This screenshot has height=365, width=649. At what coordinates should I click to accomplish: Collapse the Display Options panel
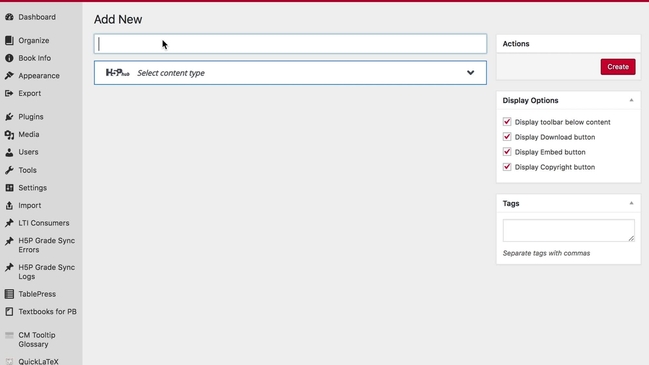pos(631,100)
